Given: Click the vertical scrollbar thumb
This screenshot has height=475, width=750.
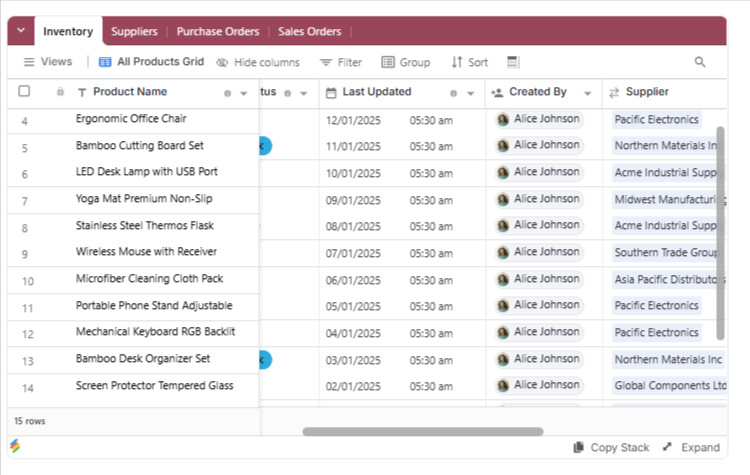Looking at the screenshot, I should (720, 233).
